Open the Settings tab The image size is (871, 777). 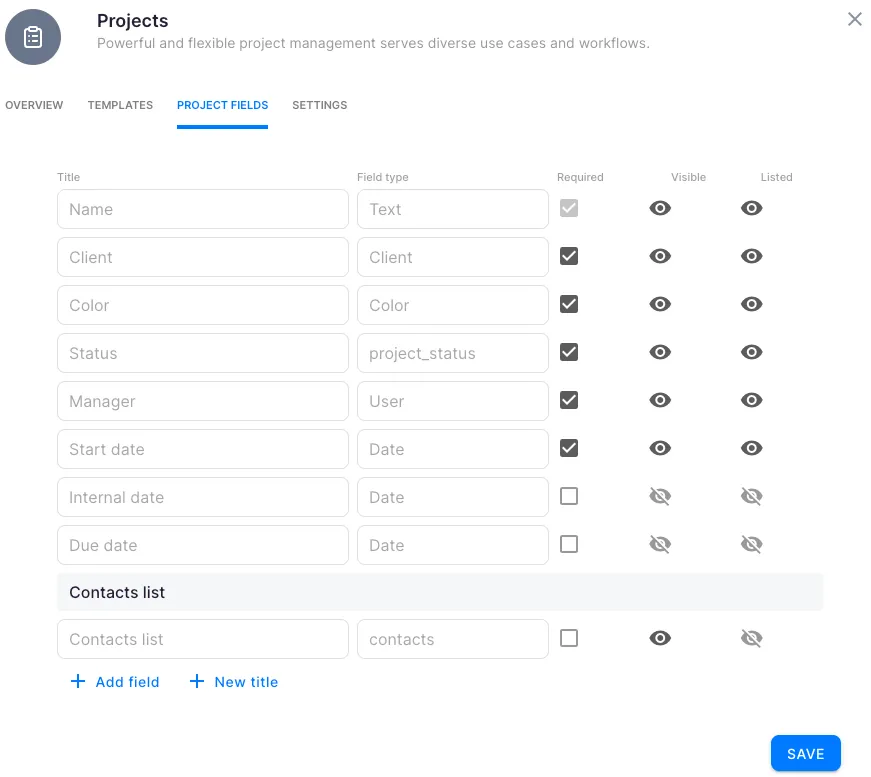pyautogui.click(x=319, y=105)
